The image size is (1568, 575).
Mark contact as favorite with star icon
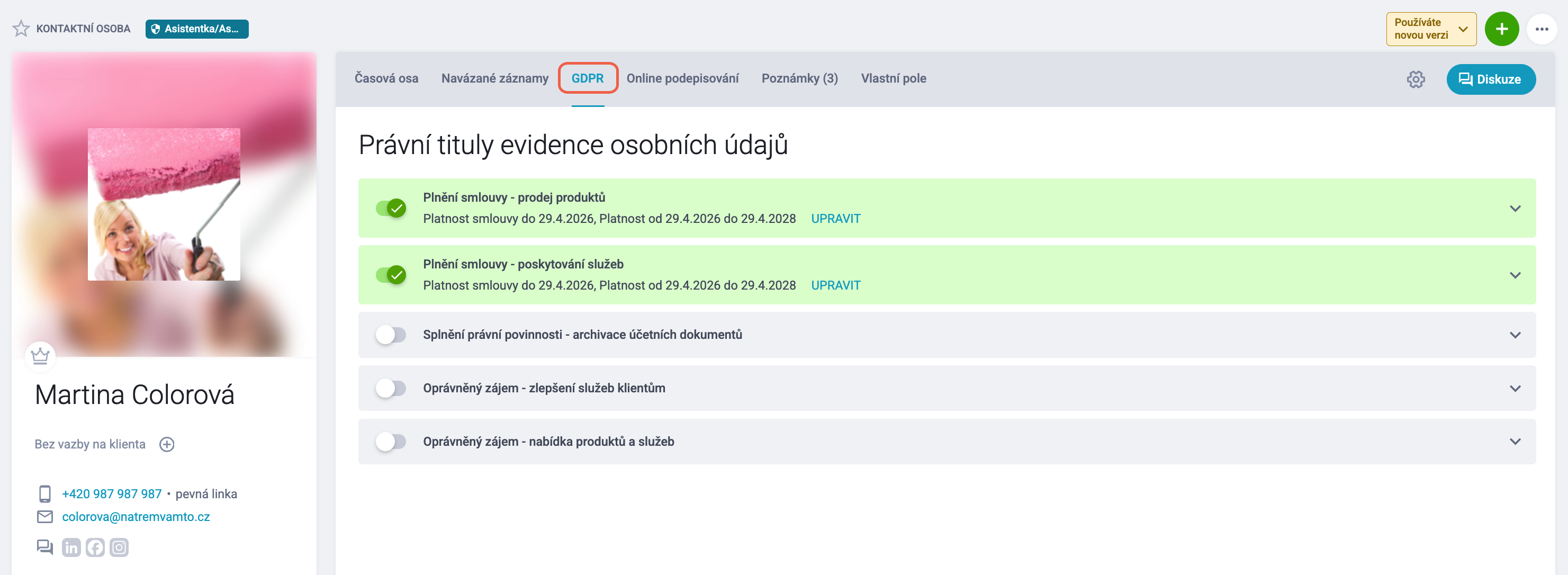[x=21, y=29]
